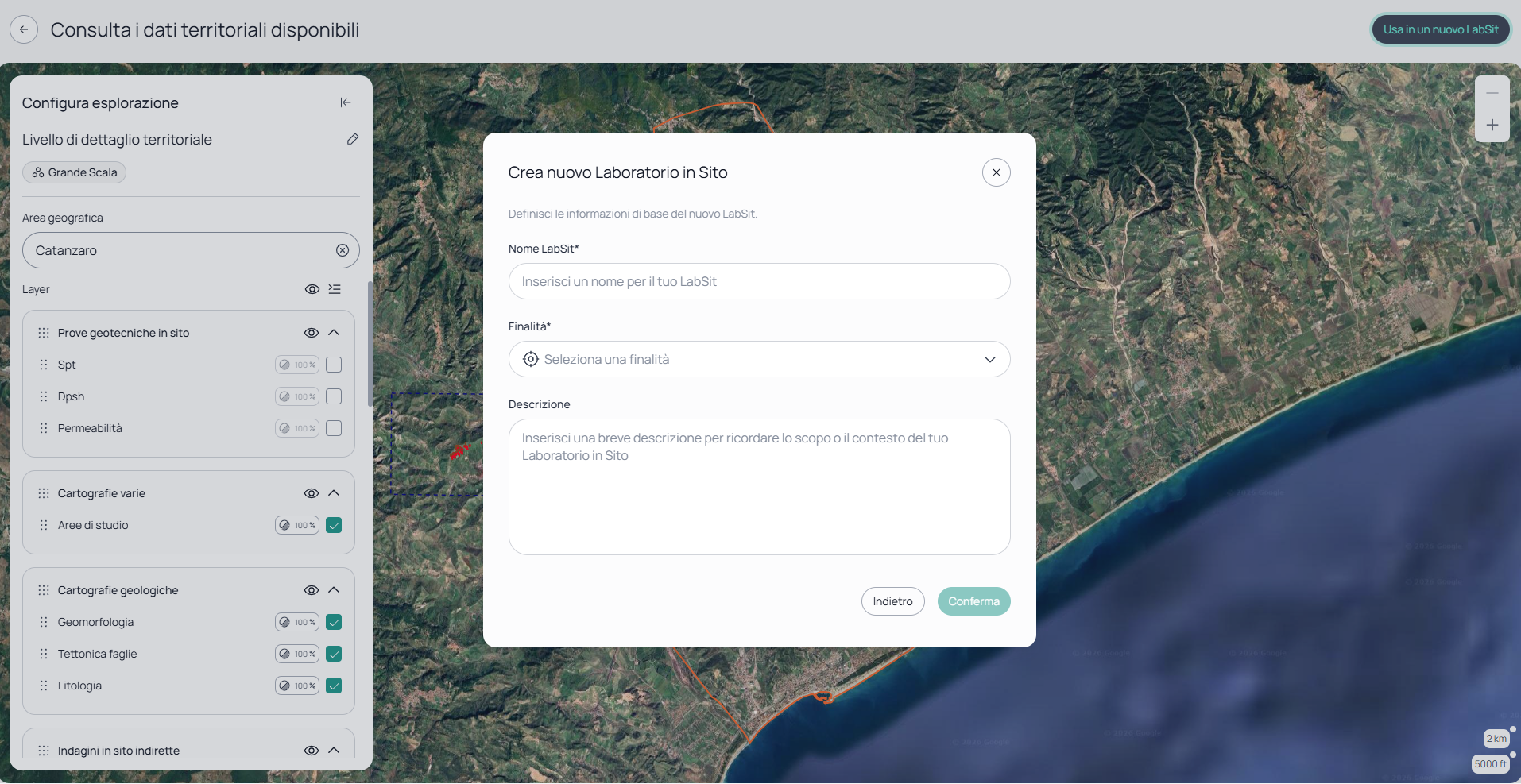Click the Cartografie geologiche drag handle
The image size is (1521, 784).
point(44,590)
